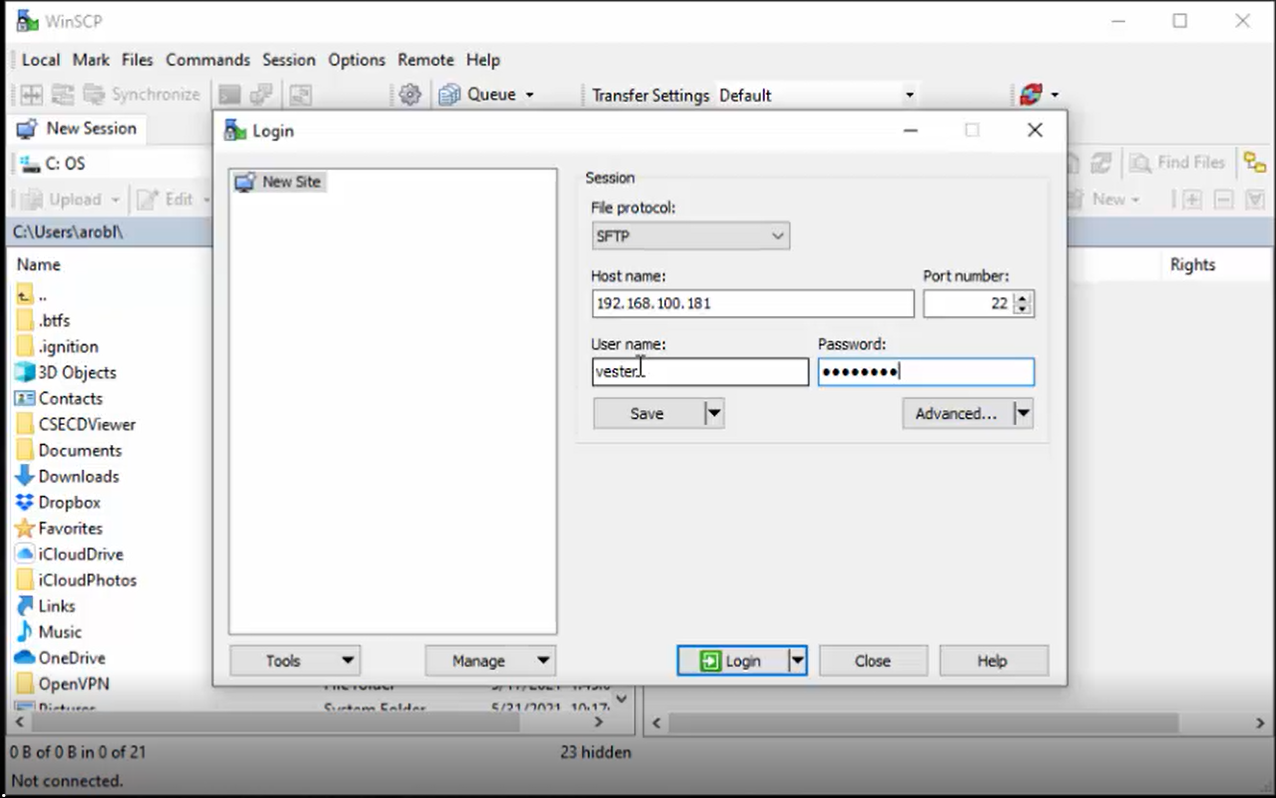Viewport: 1276px width, 798px height.
Task: Toggle the directory tree icon at far right
Action: tap(1255, 163)
